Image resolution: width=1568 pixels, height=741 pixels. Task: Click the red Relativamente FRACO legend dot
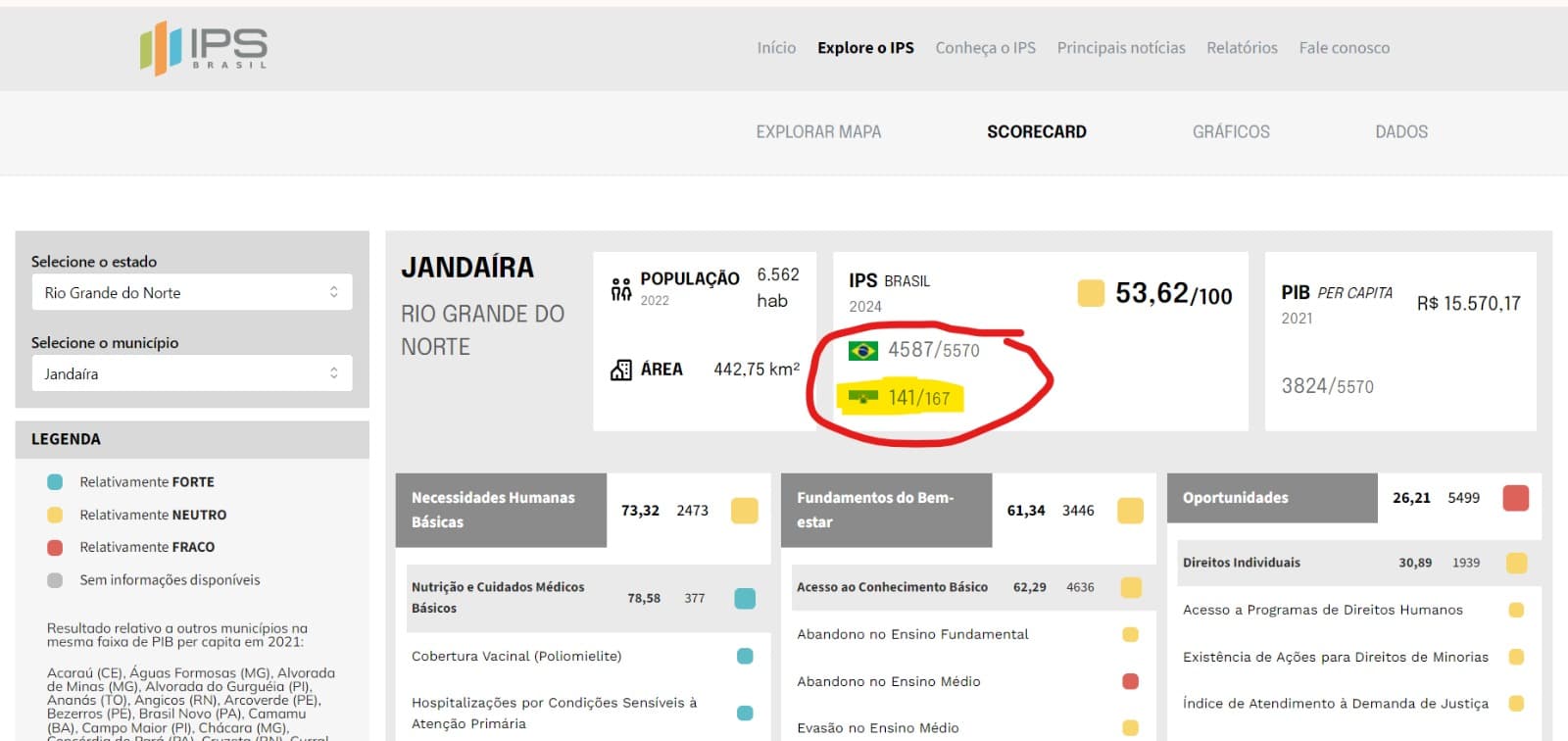click(x=55, y=547)
